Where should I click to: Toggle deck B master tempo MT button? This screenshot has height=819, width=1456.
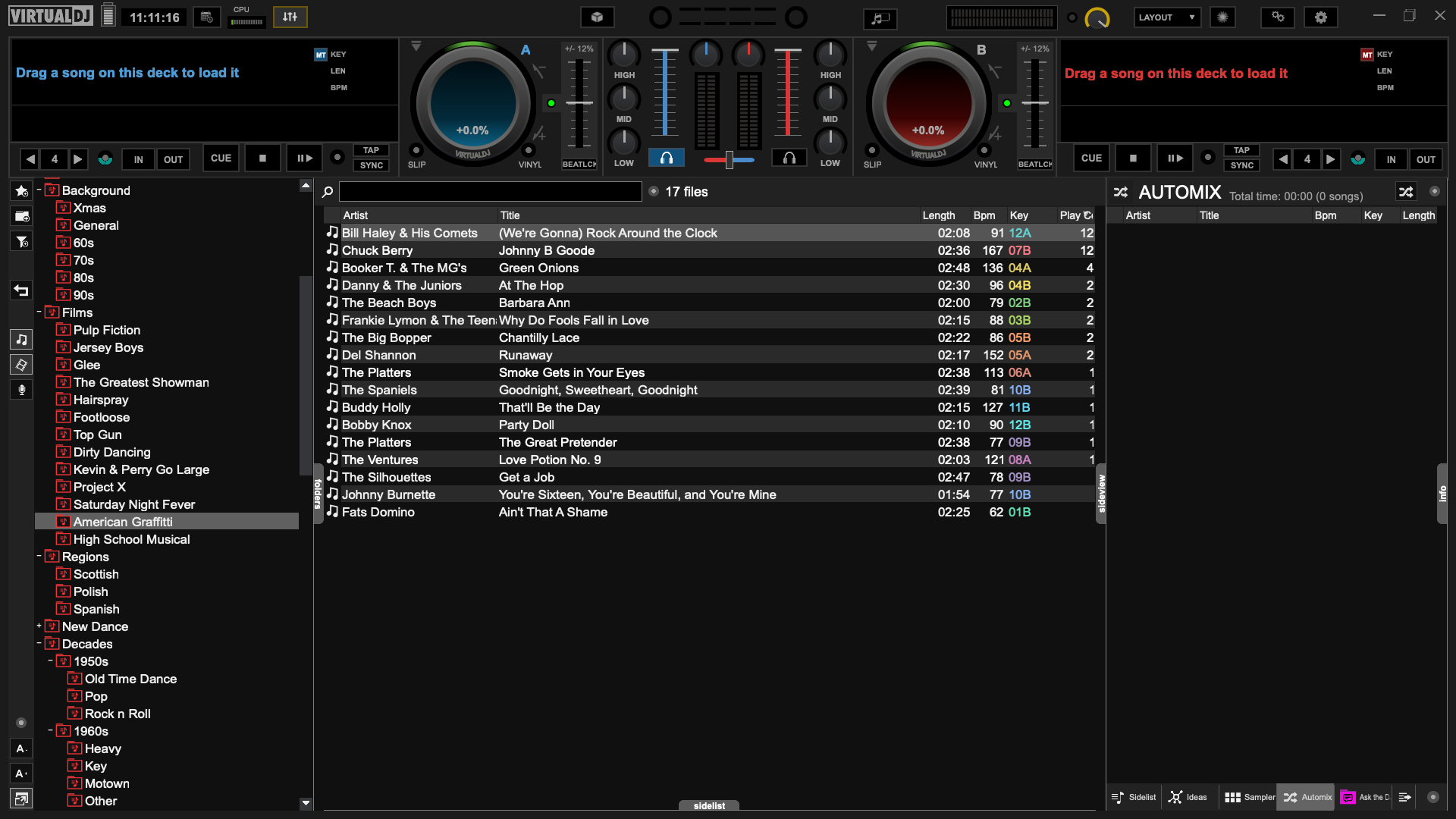click(1367, 55)
